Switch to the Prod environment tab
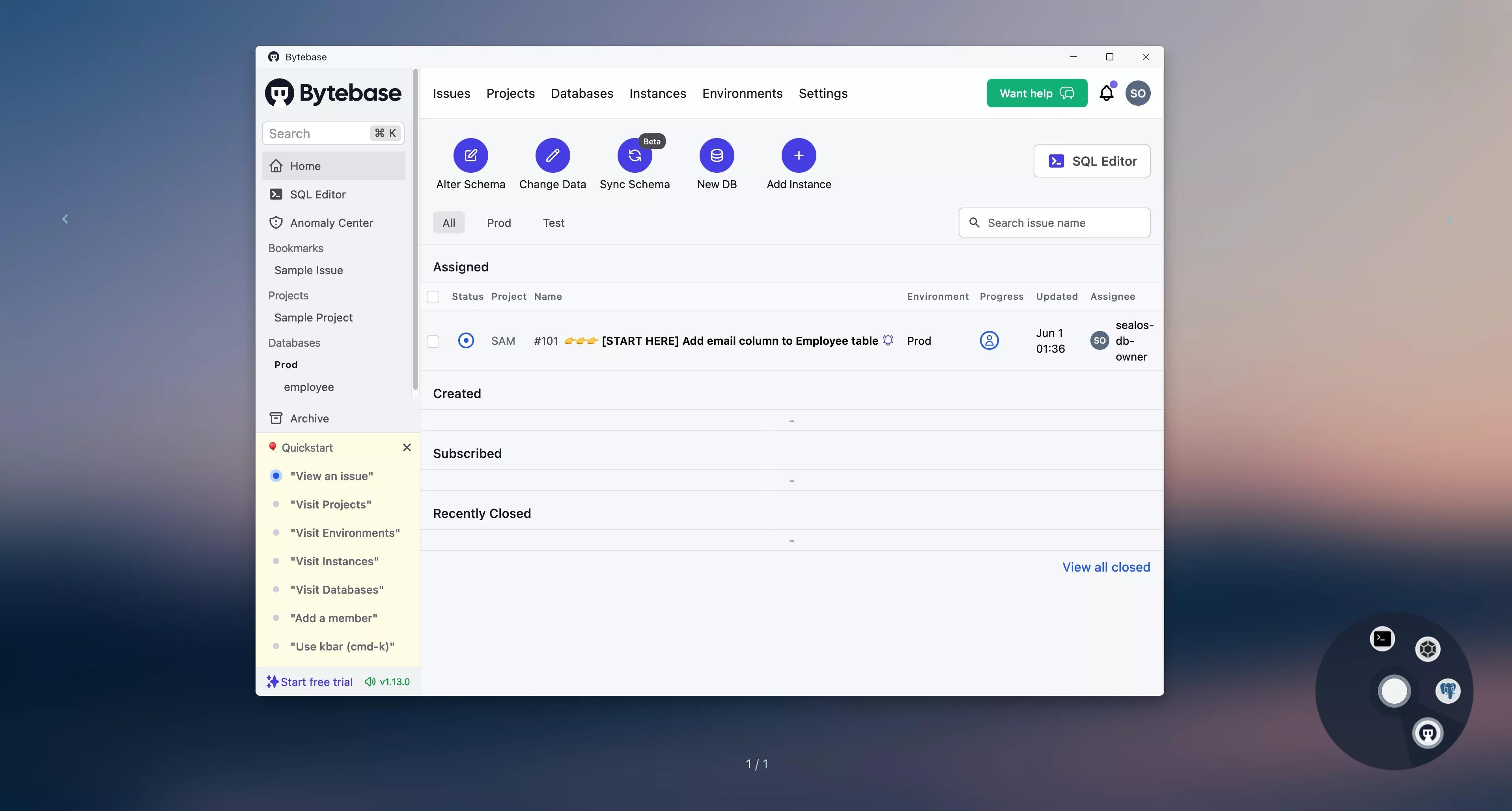The width and height of the screenshot is (1512, 811). (498, 223)
